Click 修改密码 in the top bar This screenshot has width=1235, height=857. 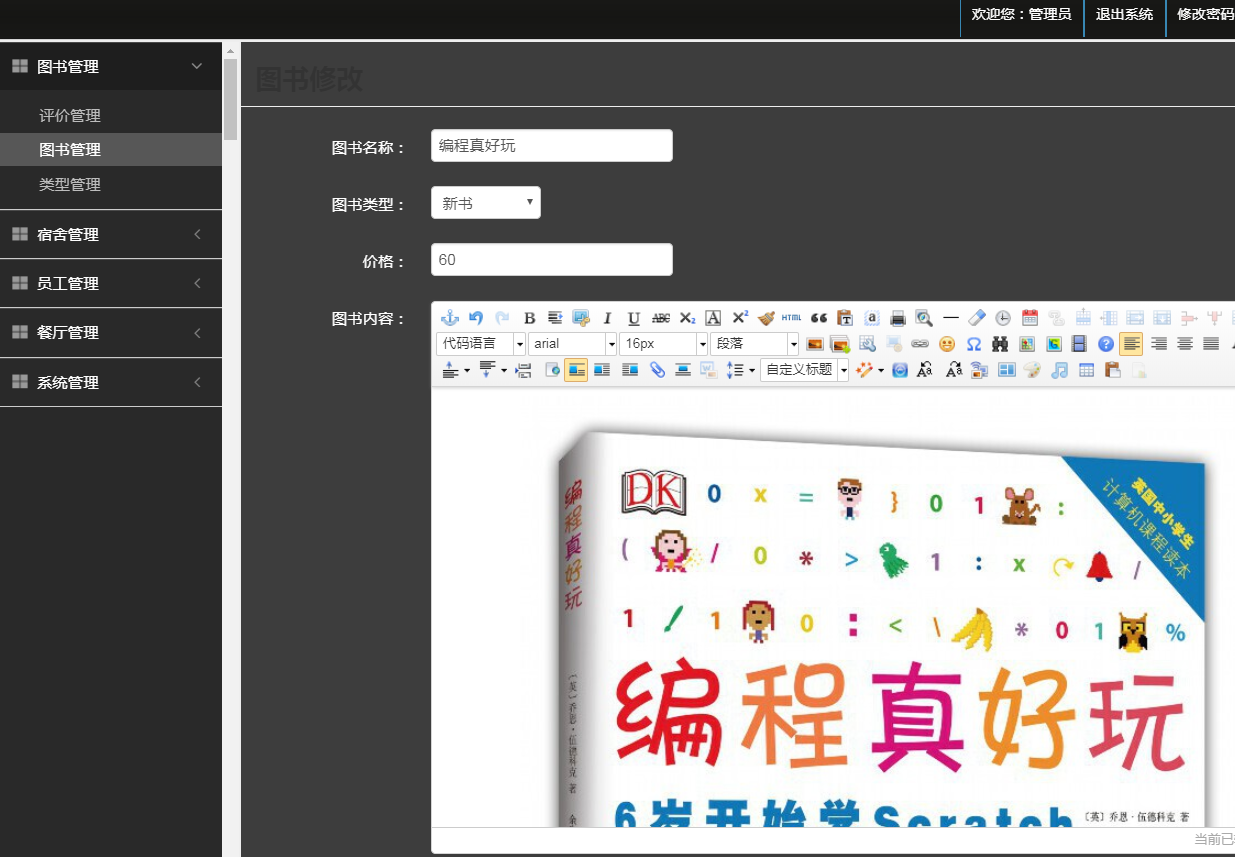(x=1205, y=14)
